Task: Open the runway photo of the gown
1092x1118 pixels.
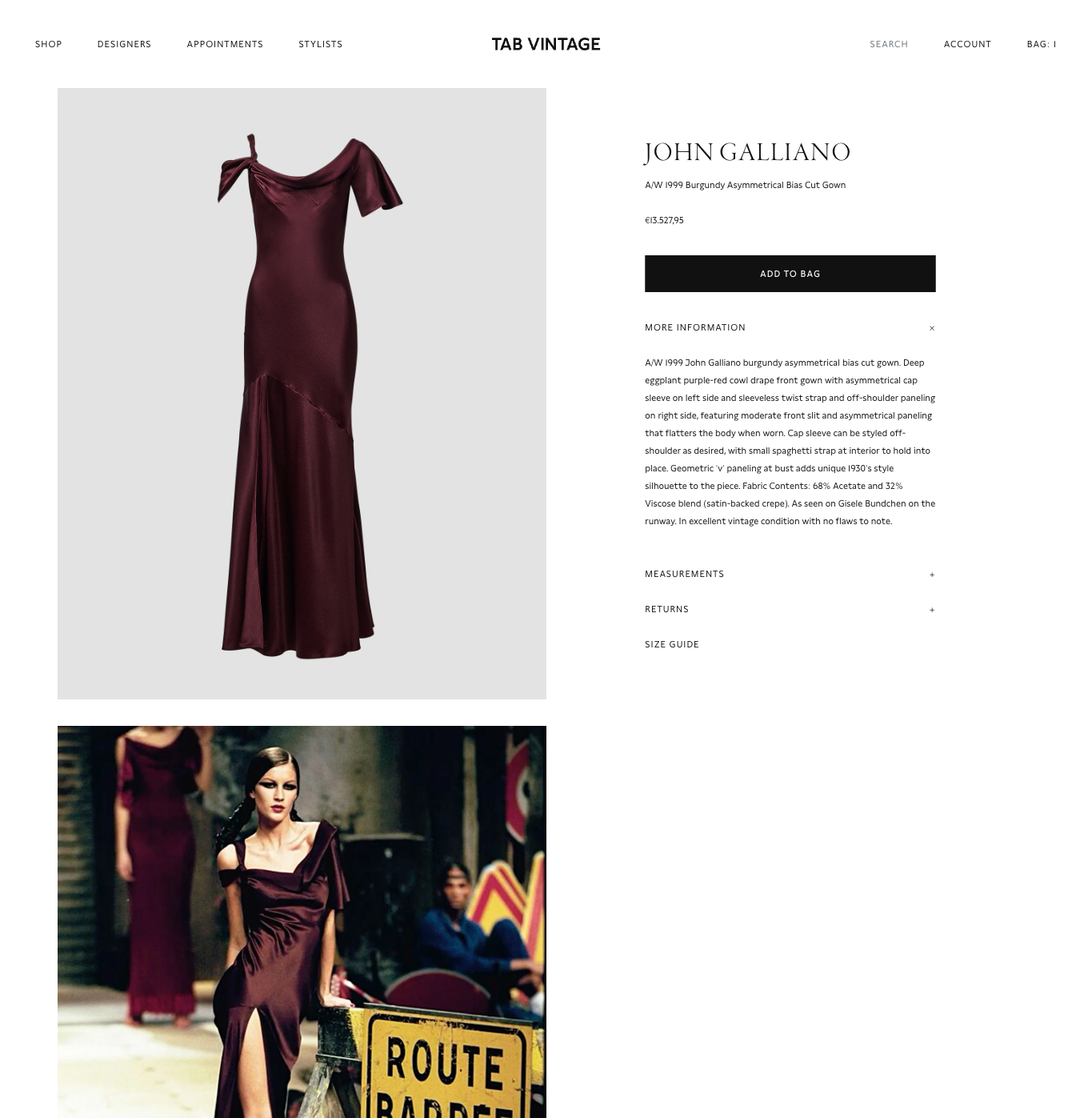Action: point(302,922)
